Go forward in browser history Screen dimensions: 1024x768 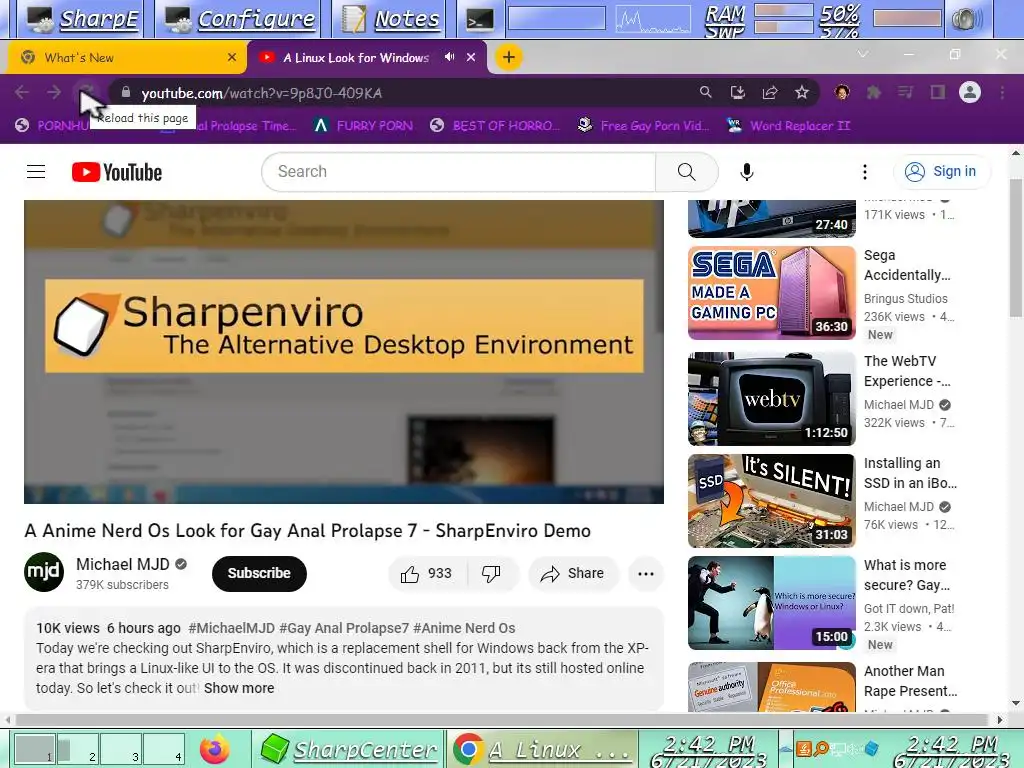click(54, 93)
